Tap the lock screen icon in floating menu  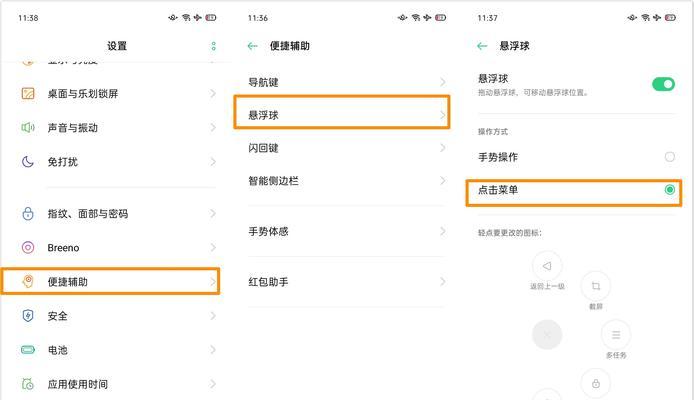(x=596, y=383)
